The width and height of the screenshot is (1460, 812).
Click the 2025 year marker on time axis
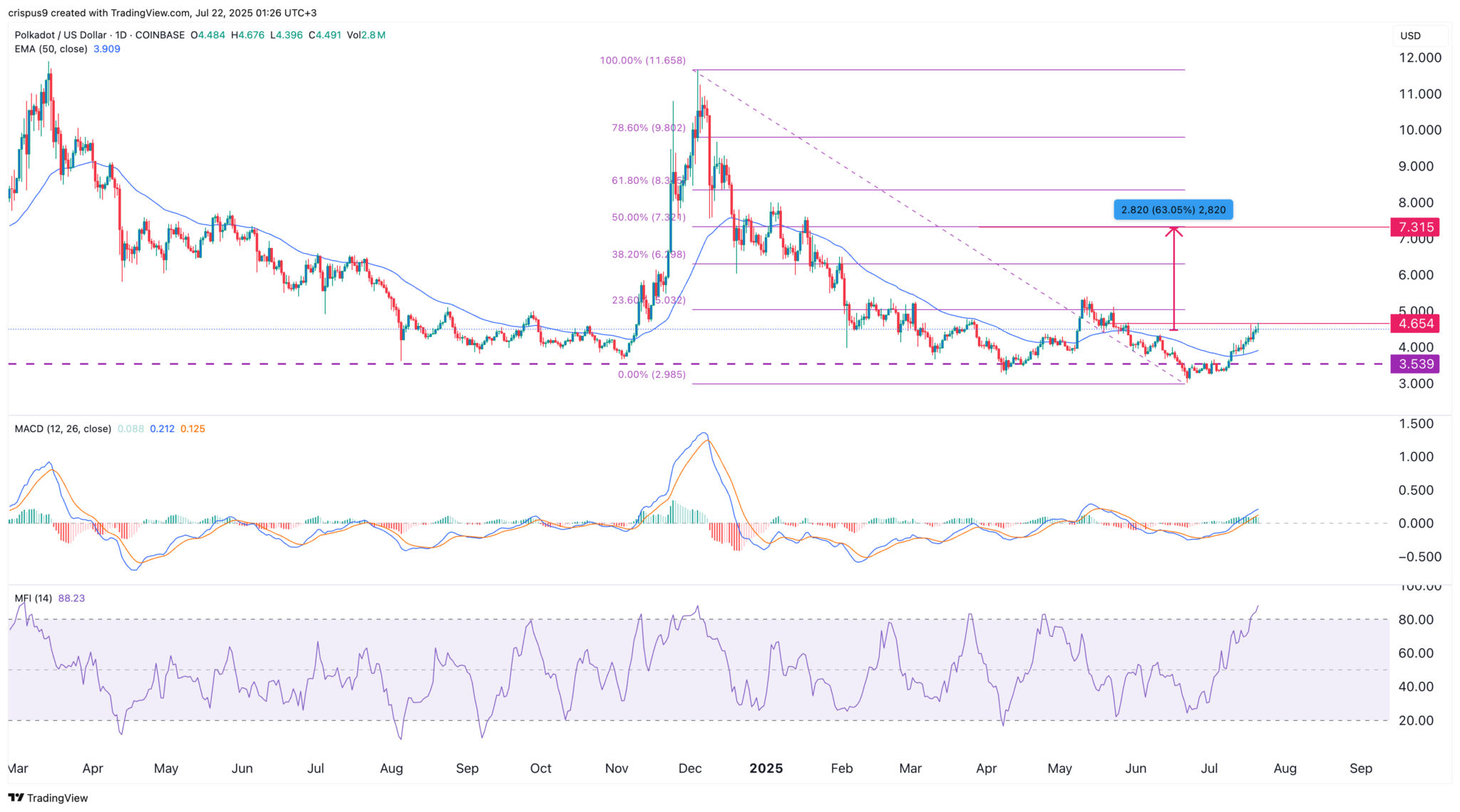pyautogui.click(x=766, y=769)
